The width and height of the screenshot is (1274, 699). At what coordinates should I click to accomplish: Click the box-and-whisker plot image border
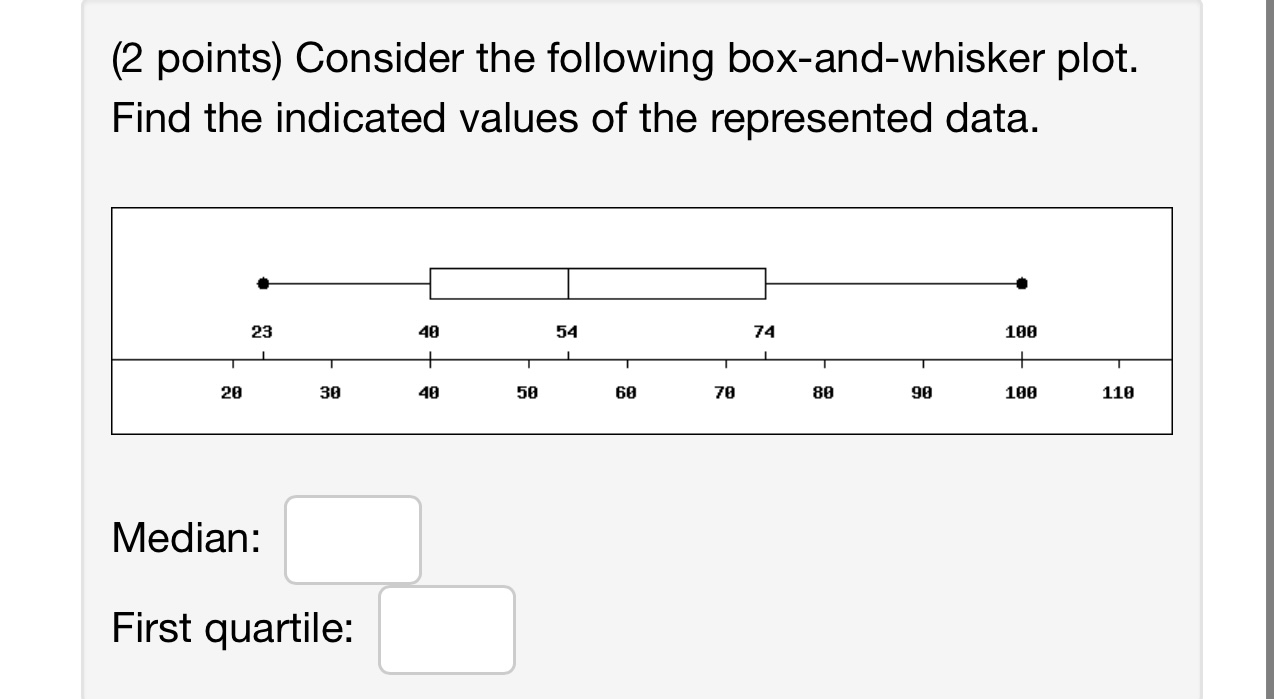pos(640,209)
